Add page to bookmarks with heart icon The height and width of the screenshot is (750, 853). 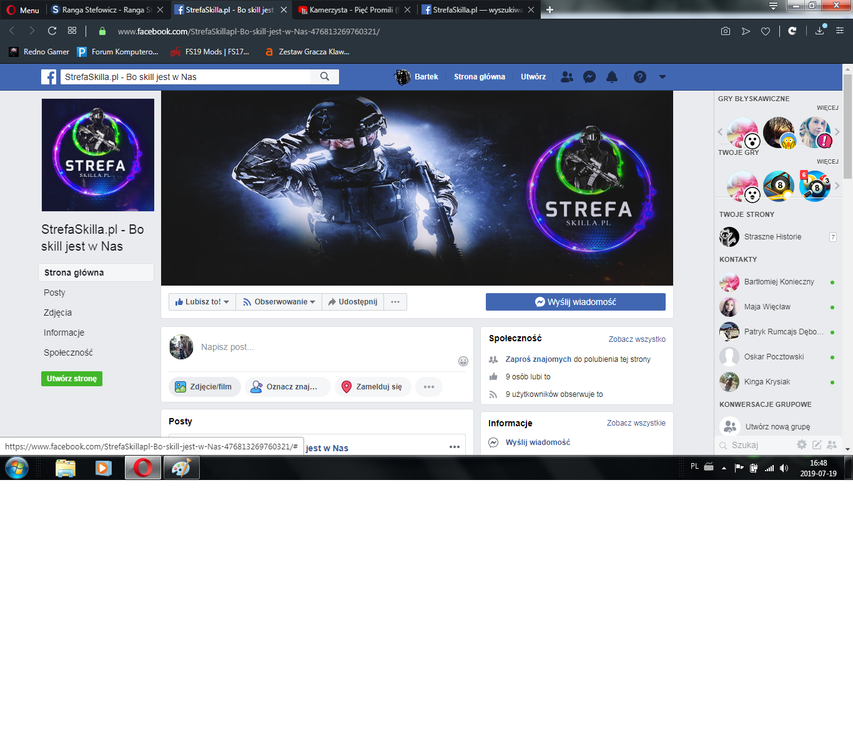point(765,31)
